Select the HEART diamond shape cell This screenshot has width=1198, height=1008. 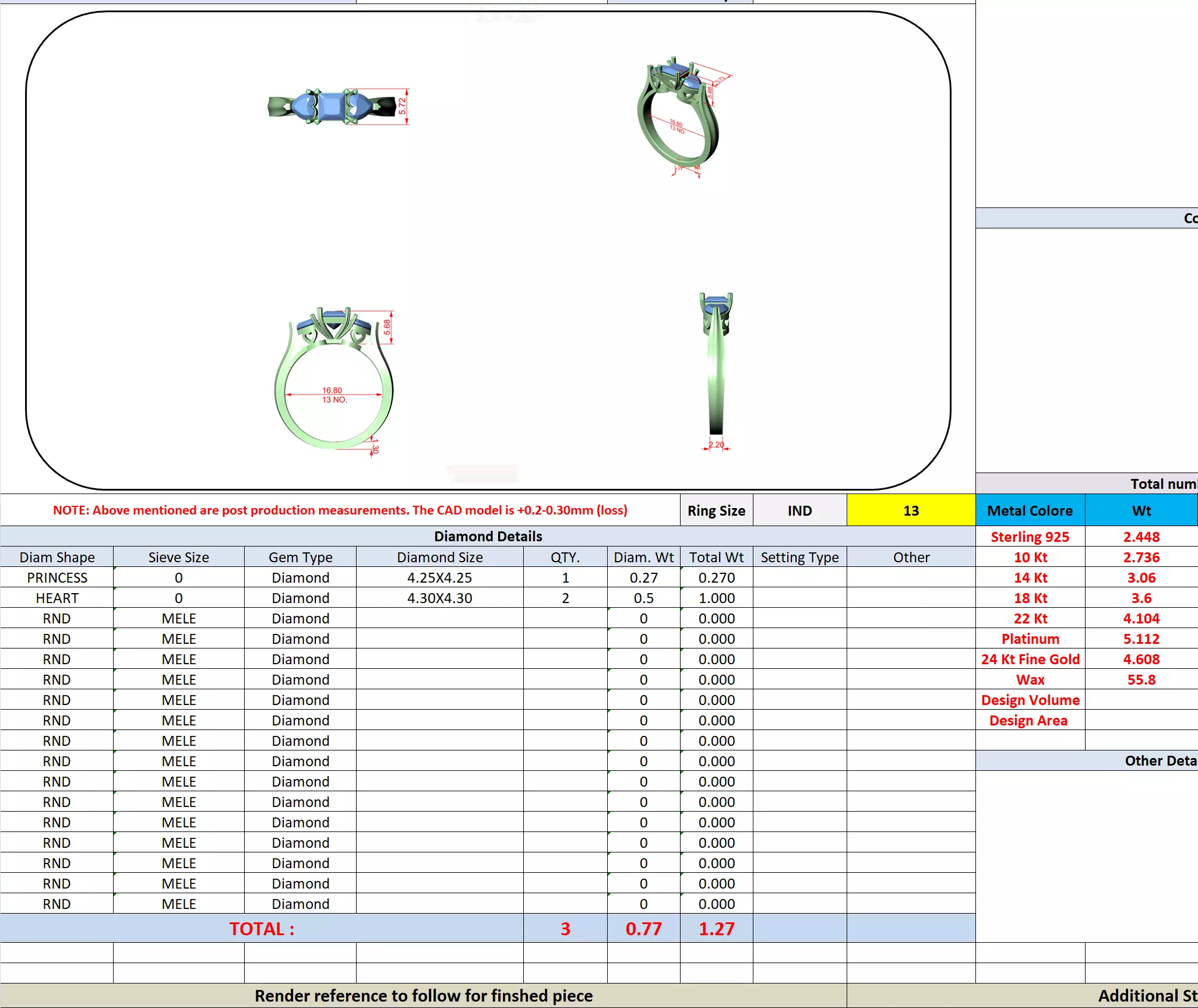pos(57,598)
